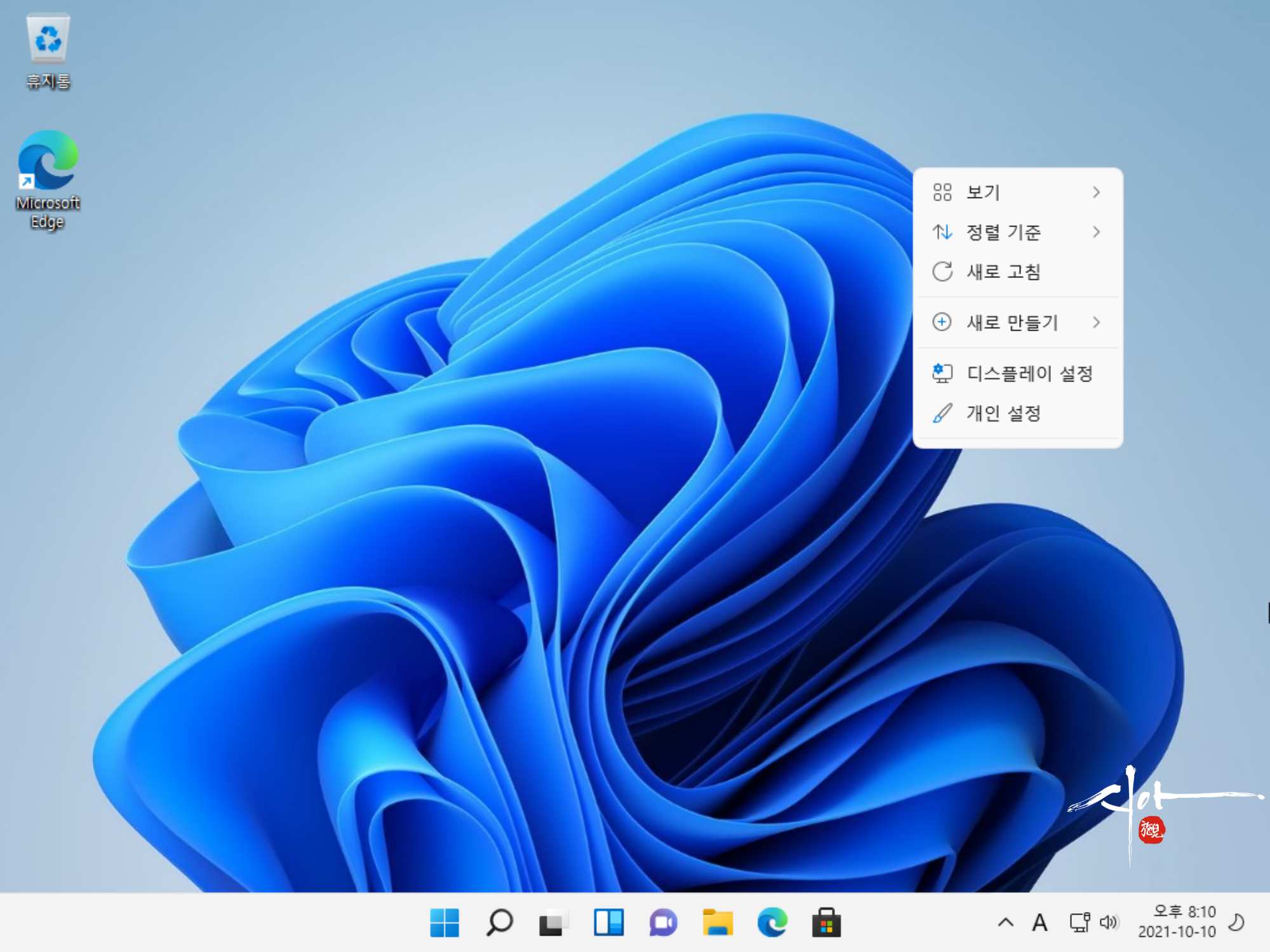This screenshot has width=1270, height=952.
Task: Click the taskbar Search icon
Action: (499, 922)
